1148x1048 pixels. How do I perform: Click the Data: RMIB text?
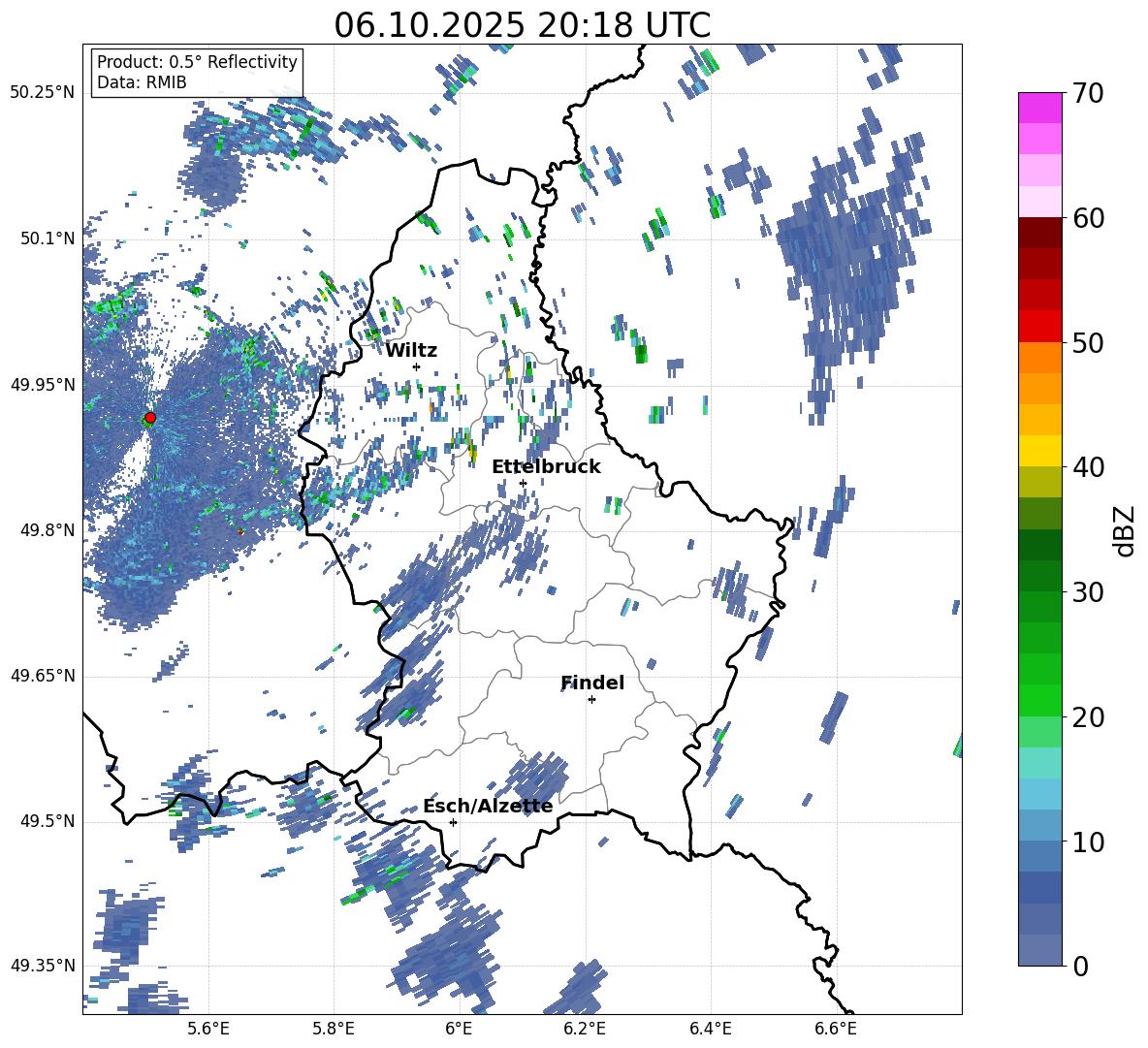[x=142, y=82]
